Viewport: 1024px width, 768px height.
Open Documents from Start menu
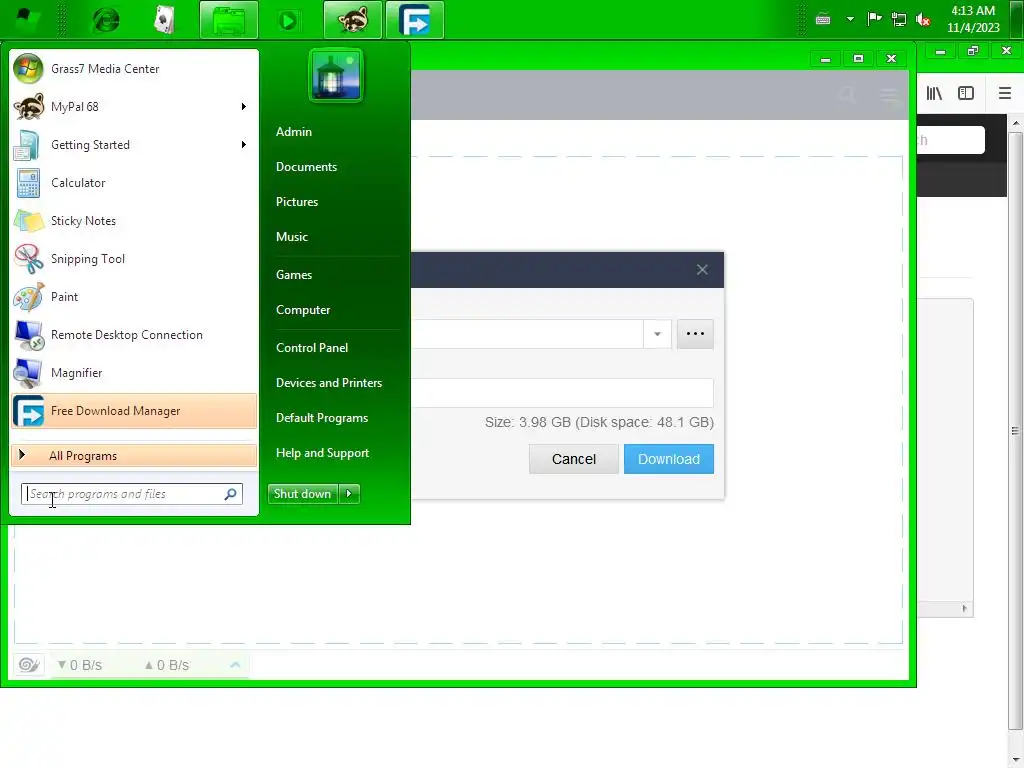click(x=306, y=167)
